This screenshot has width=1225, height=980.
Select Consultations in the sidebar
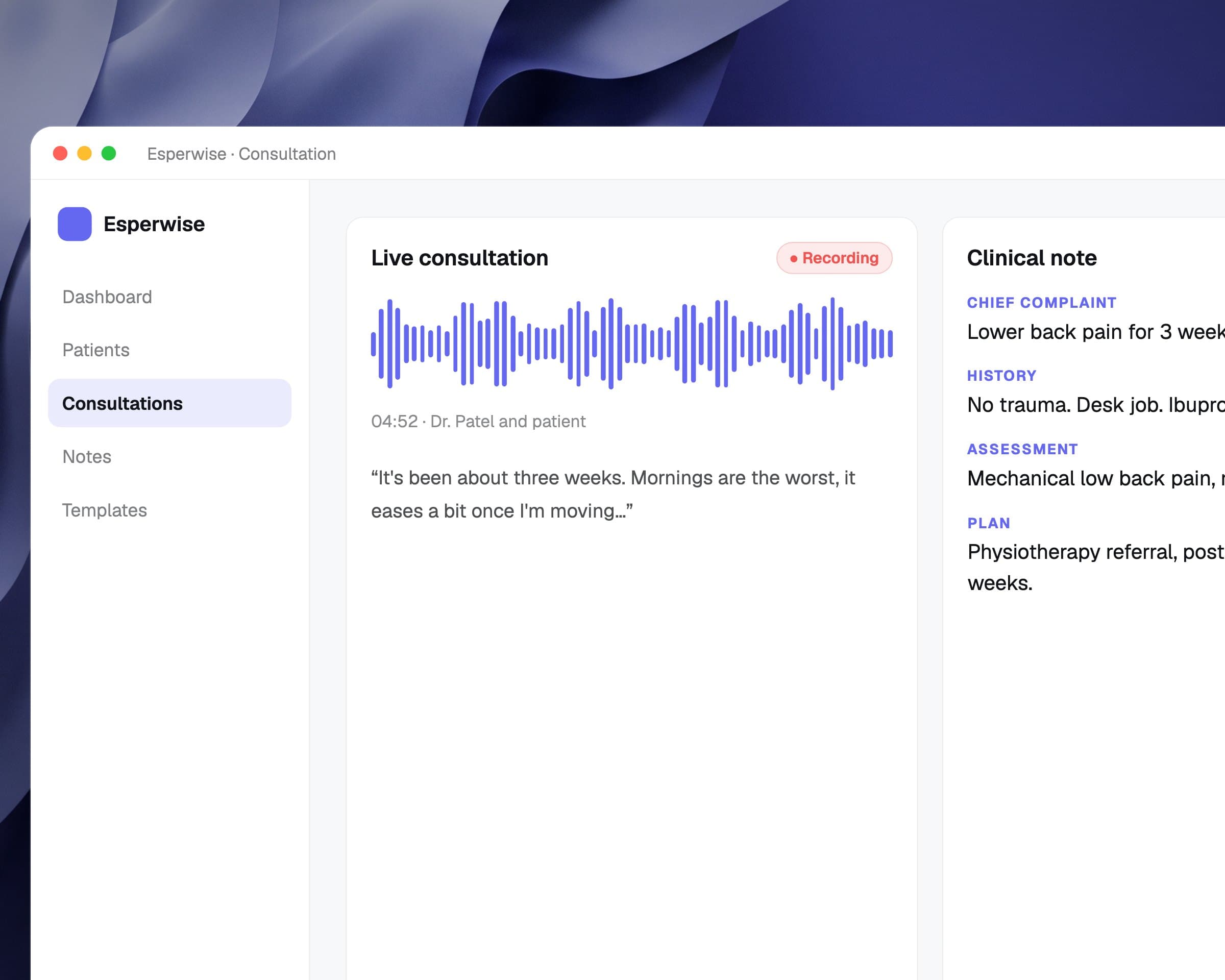169,403
